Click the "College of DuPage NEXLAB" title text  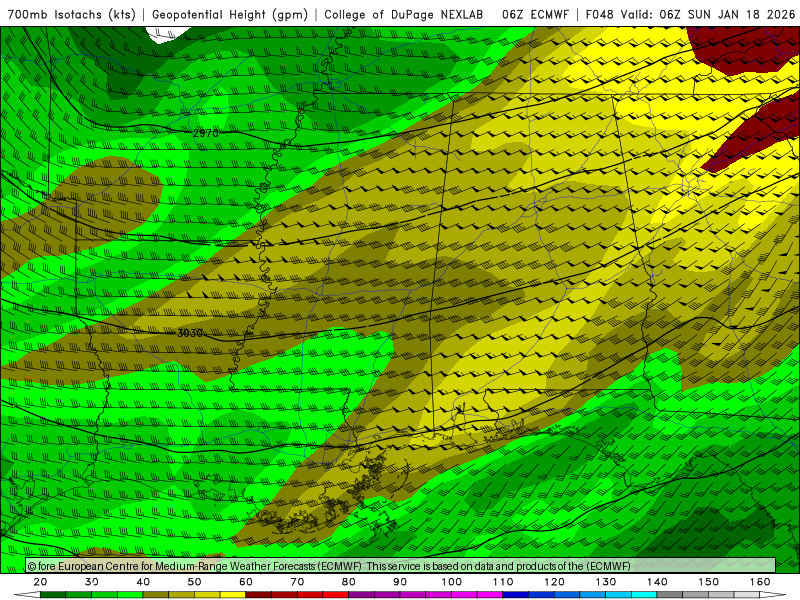pos(404,15)
